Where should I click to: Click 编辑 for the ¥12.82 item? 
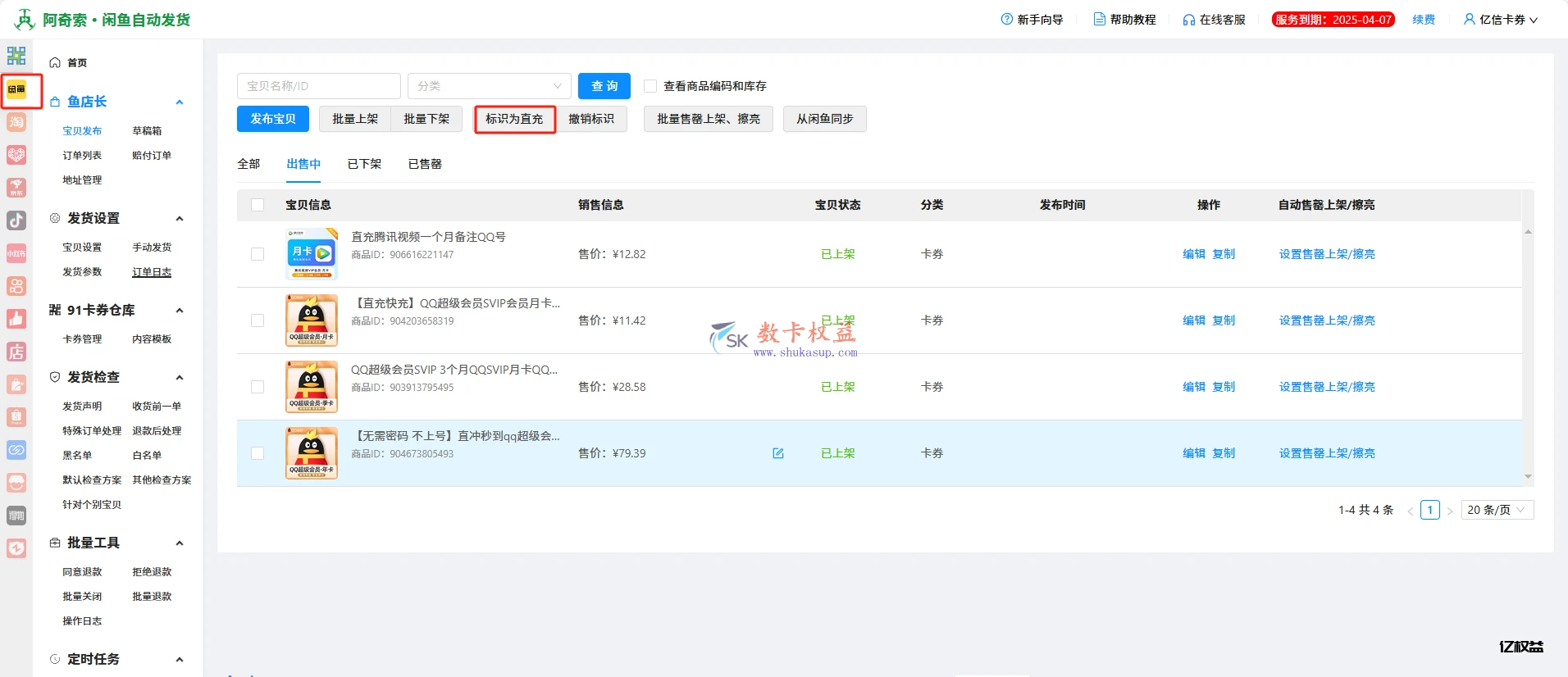1194,254
